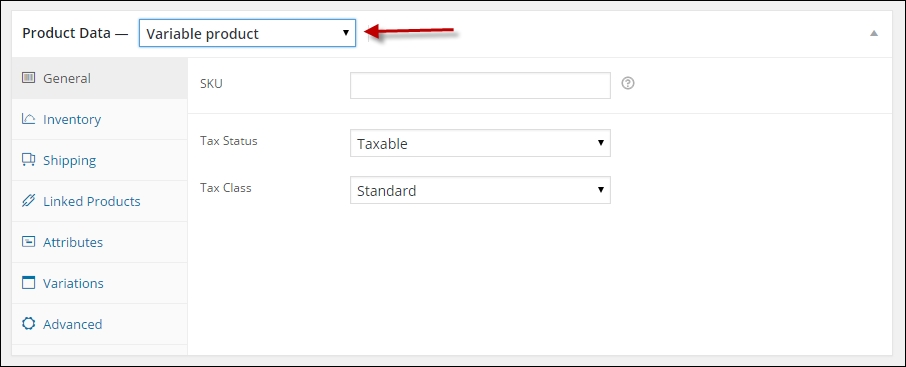This screenshot has height=367, width=906.
Task: Click the Shipping truck icon
Action: click(28, 160)
